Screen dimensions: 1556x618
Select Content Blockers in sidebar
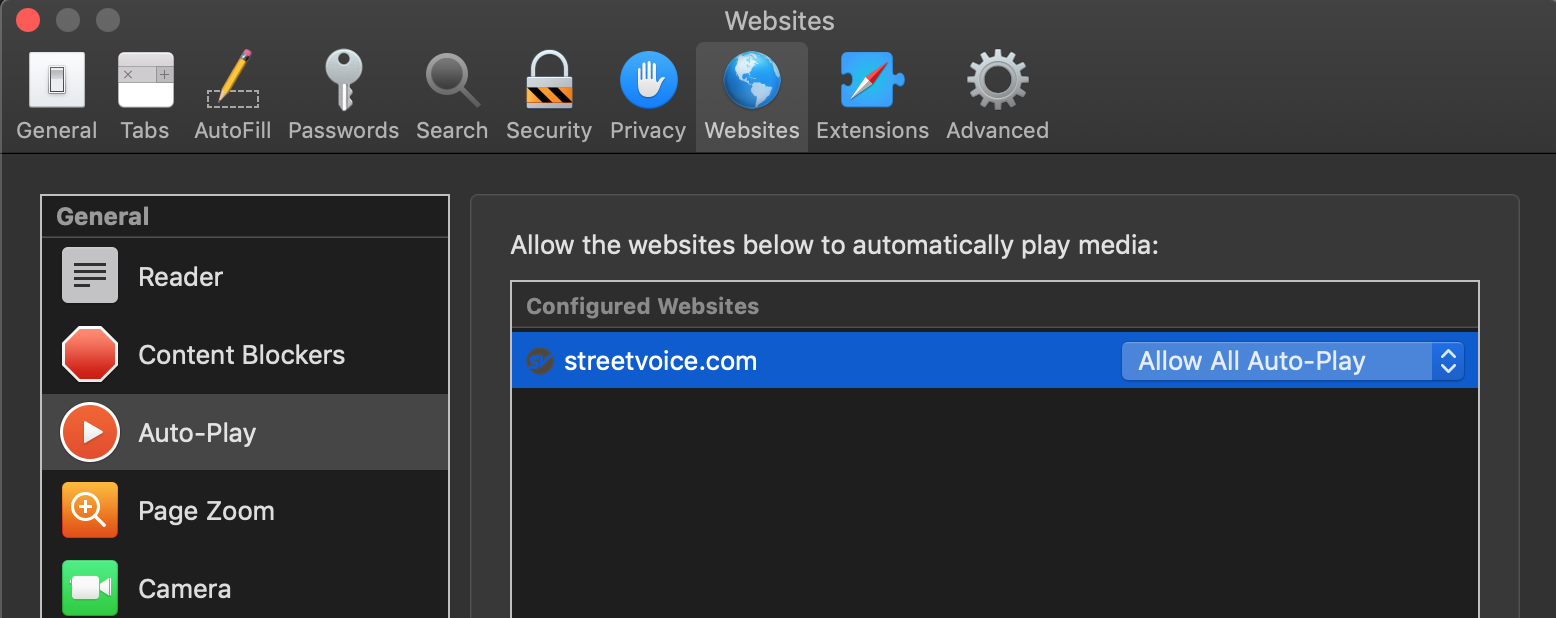coord(245,354)
